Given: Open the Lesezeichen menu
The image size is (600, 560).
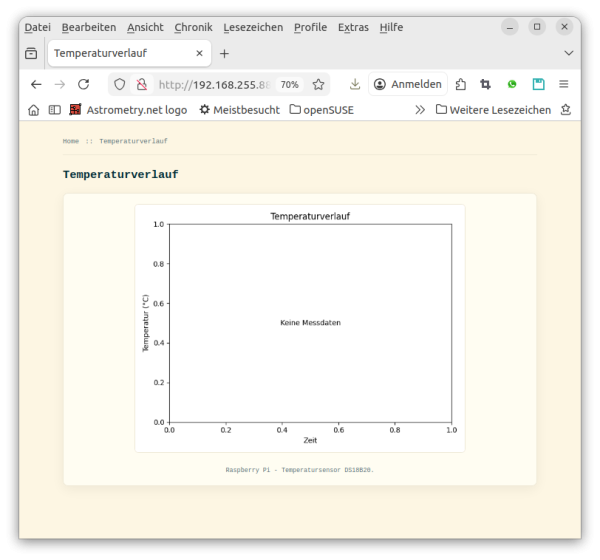Looking at the screenshot, I should coord(252,28).
